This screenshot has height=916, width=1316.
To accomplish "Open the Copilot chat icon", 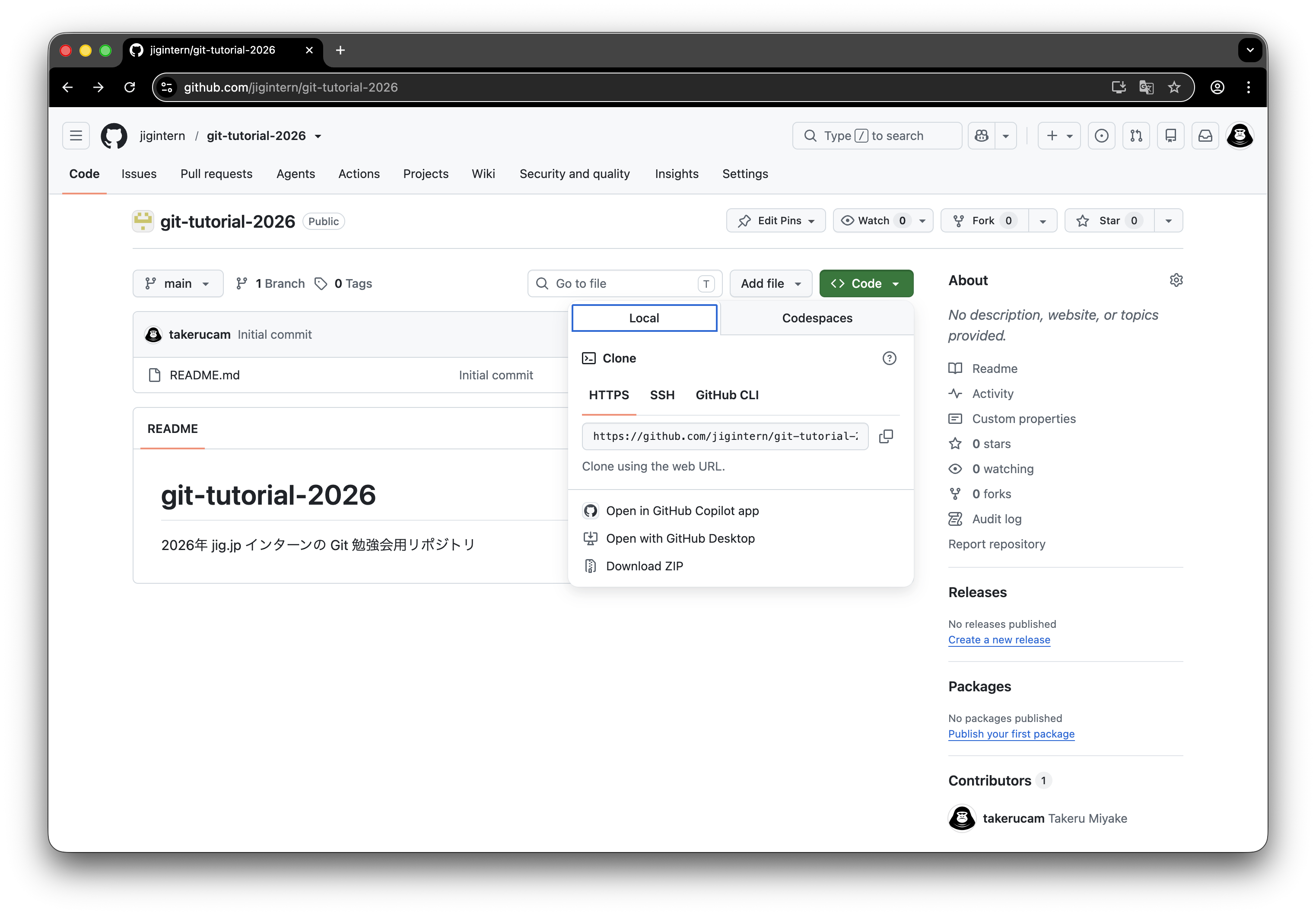I will click(981, 136).
